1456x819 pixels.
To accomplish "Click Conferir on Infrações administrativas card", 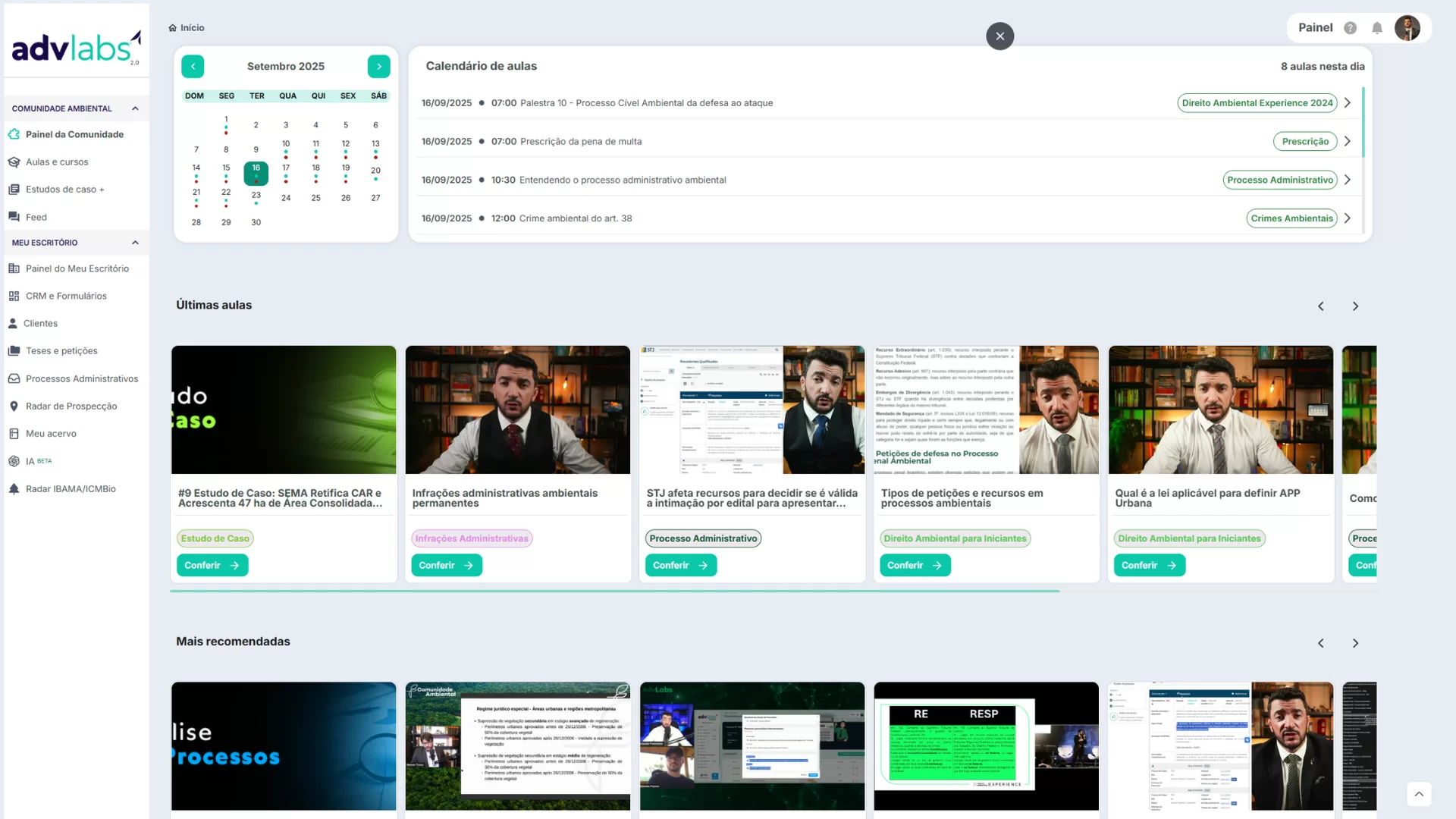I will [446, 566].
